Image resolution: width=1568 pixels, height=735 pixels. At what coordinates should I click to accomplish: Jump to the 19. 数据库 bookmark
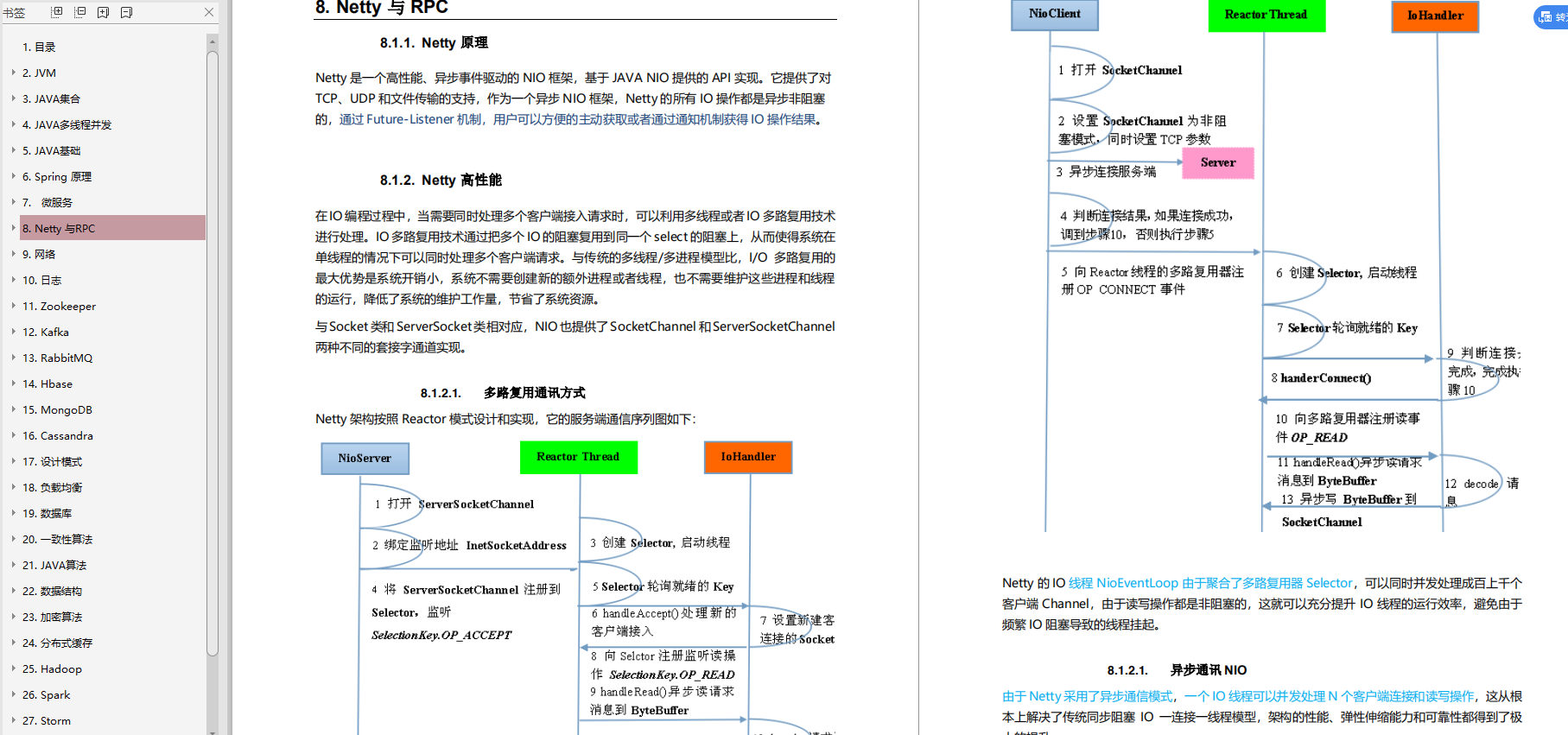tap(47, 513)
